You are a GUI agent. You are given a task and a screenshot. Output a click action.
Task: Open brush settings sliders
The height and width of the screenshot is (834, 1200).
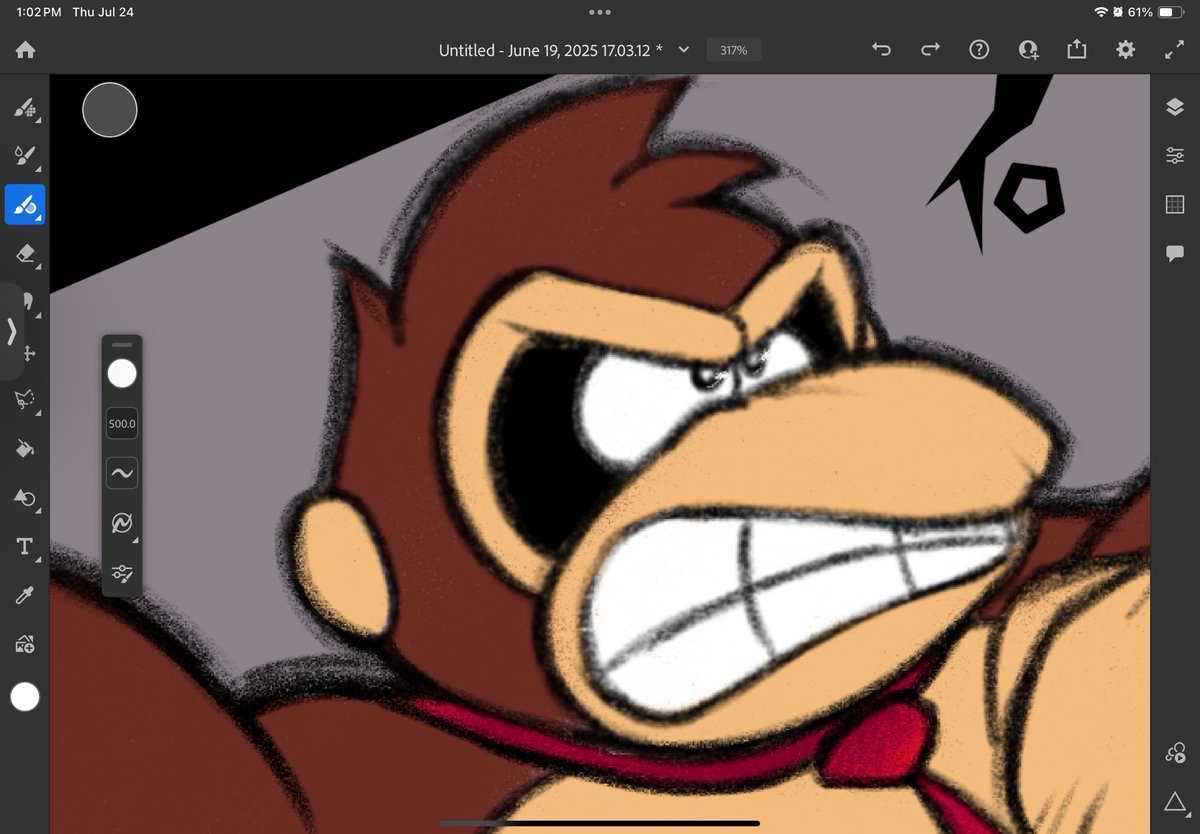coord(122,574)
